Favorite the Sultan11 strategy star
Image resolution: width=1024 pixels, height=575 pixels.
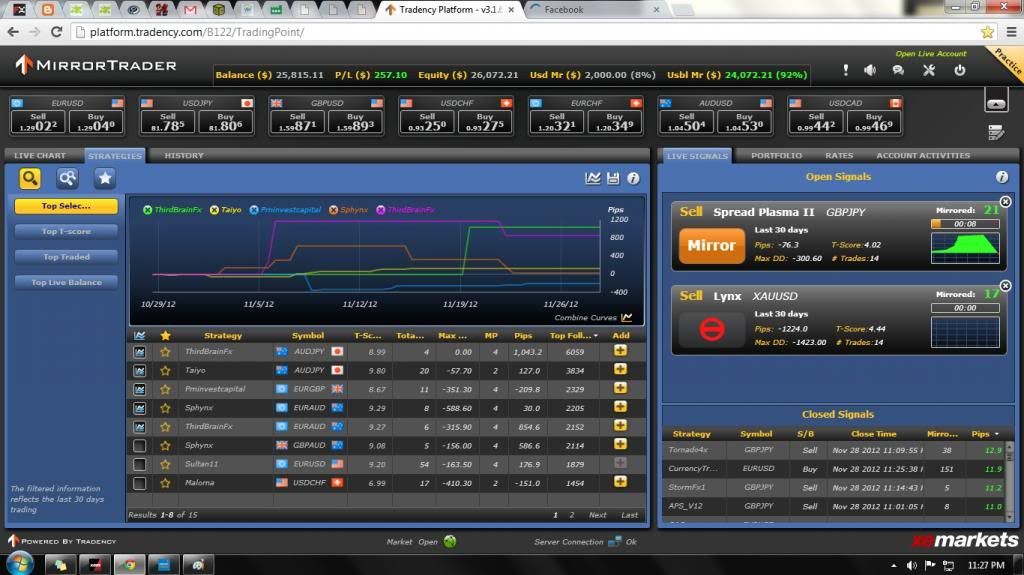(x=165, y=465)
